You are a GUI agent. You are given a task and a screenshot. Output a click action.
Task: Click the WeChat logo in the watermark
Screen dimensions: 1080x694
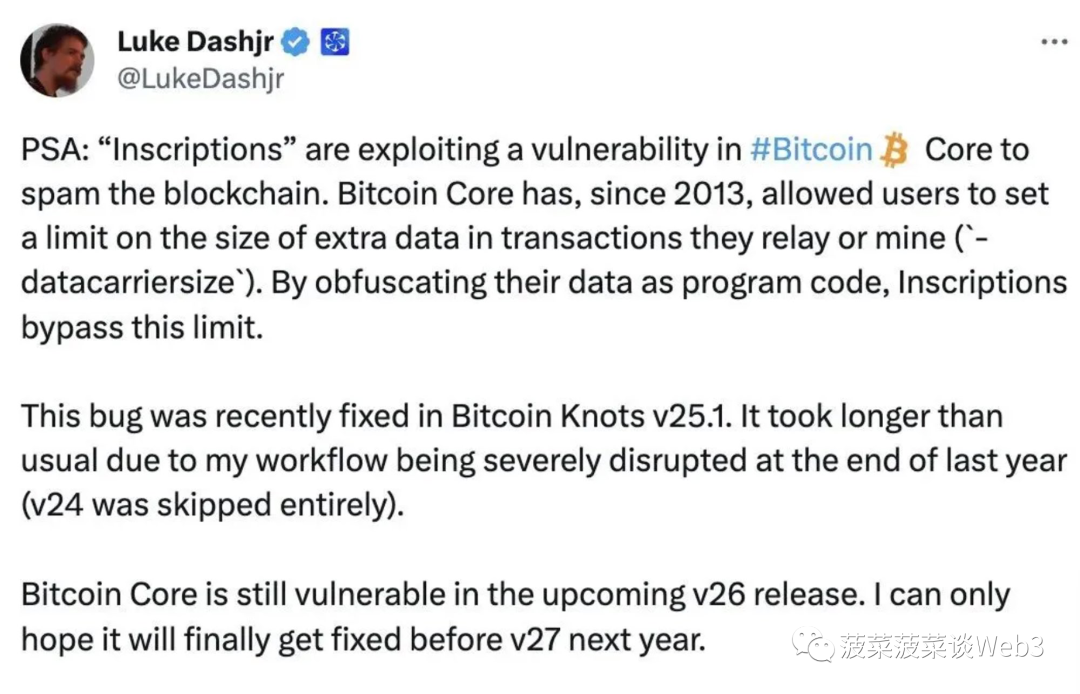tap(813, 645)
